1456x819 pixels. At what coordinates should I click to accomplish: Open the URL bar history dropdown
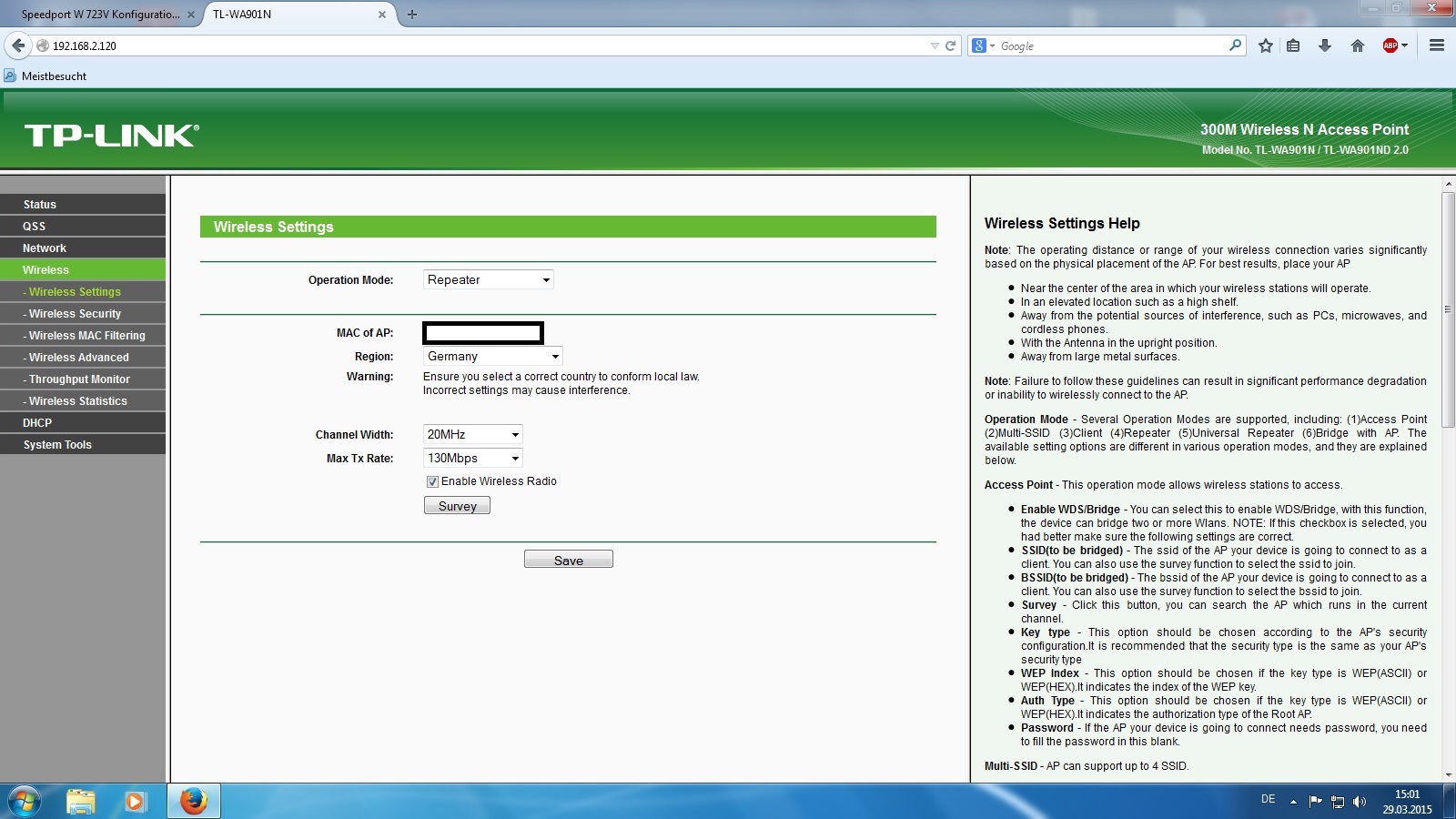934,45
